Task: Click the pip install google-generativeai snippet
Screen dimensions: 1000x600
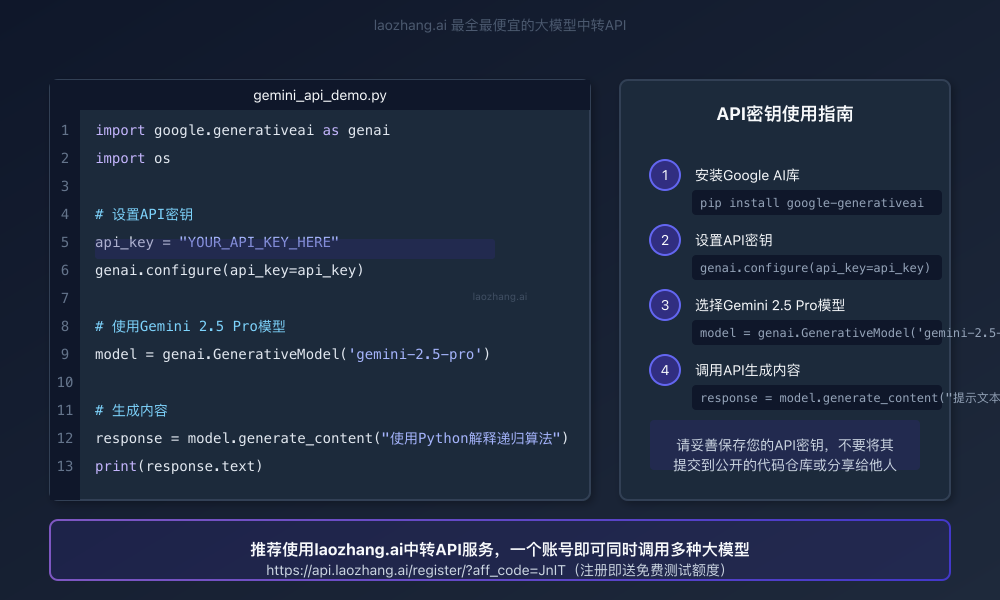Action: 816,203
